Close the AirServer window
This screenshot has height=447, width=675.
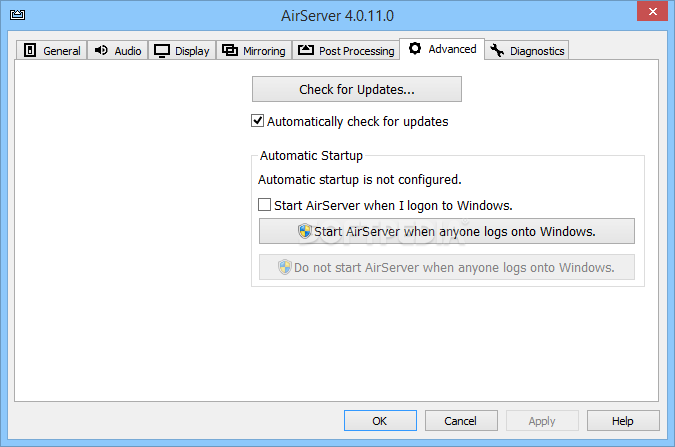(x=652, y=11)
